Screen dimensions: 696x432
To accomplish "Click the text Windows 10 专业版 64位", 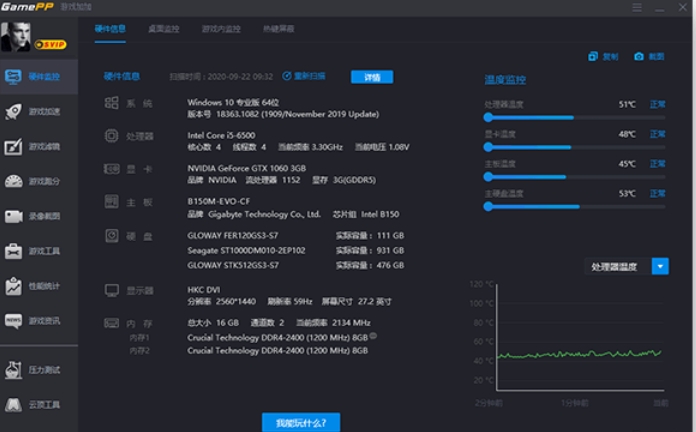I will 233,103.
